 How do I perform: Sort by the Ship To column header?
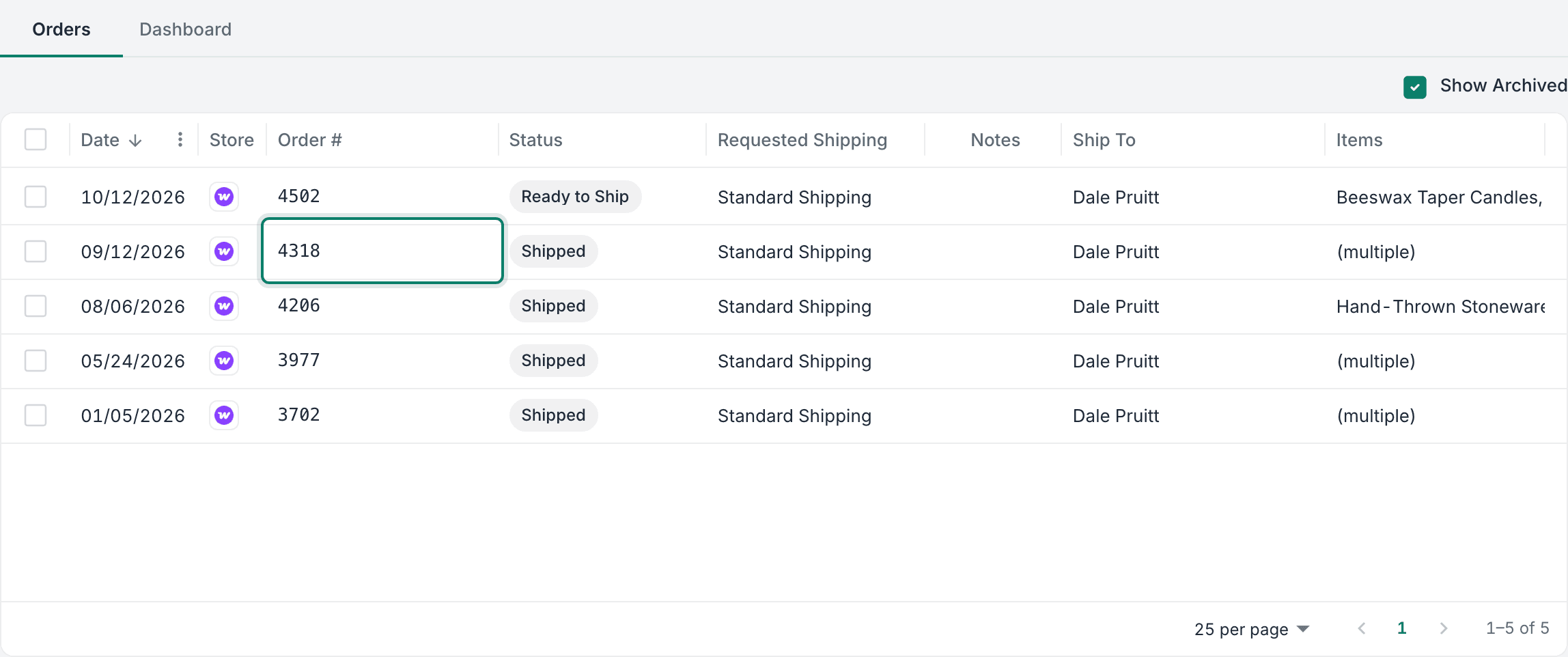[x=1104, y=140]
